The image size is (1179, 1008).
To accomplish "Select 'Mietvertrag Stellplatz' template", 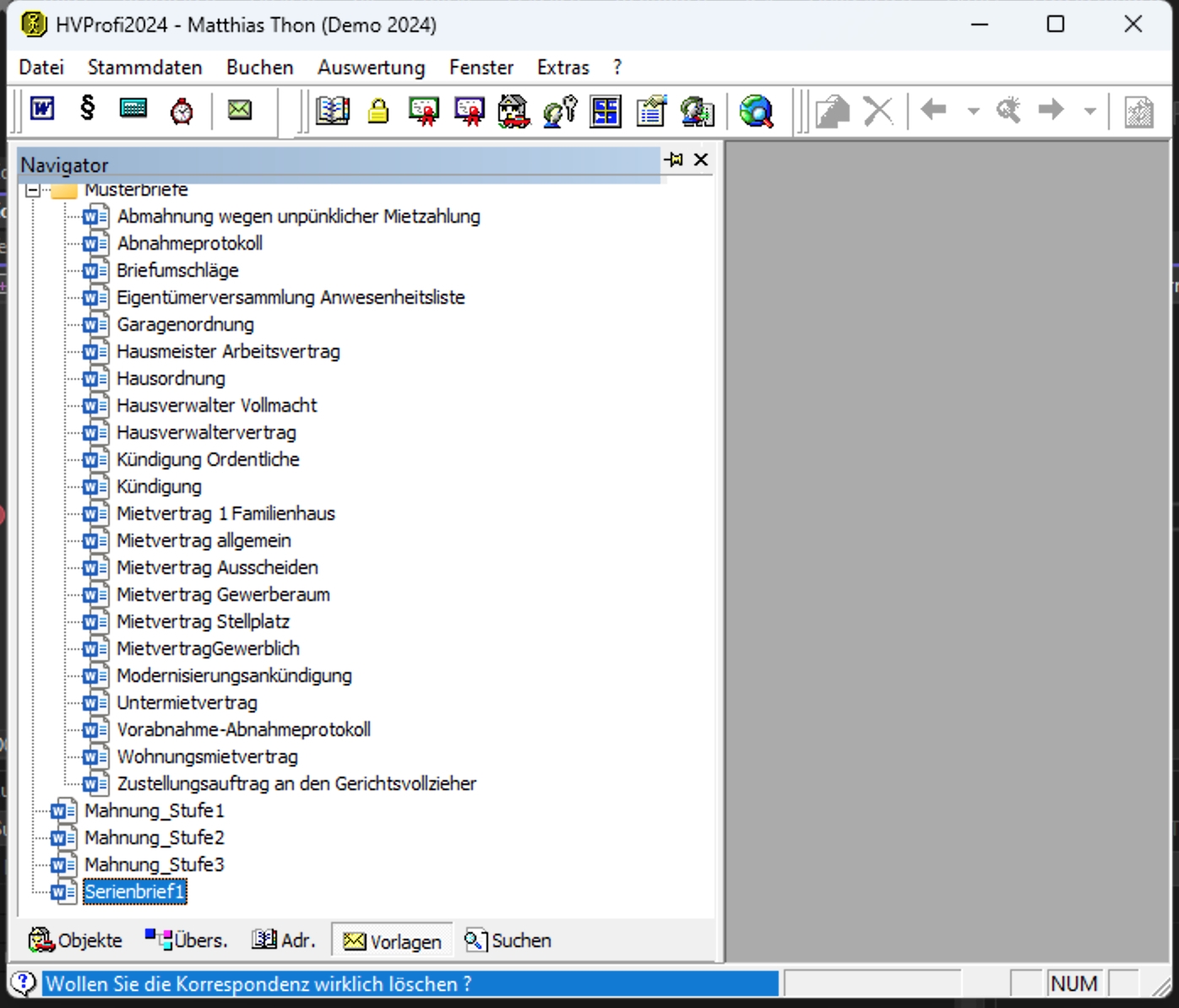I will [x=204, y=622].
